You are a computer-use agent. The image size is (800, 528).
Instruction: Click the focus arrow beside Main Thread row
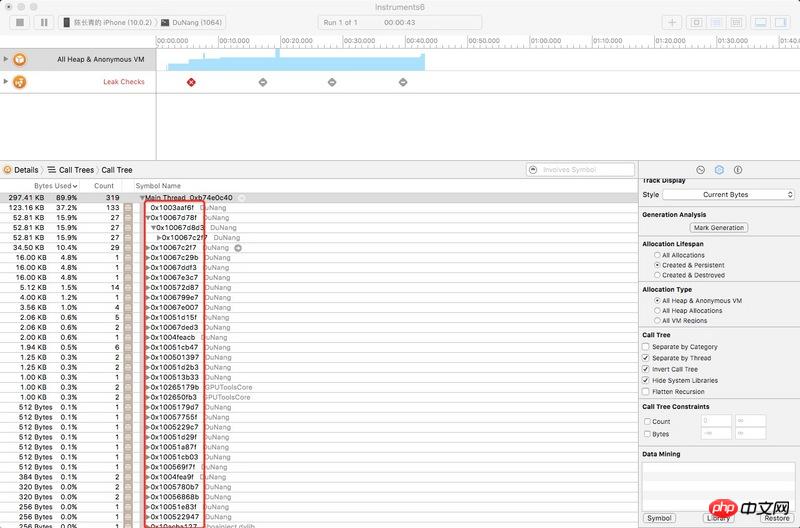(x=241, y=198)
